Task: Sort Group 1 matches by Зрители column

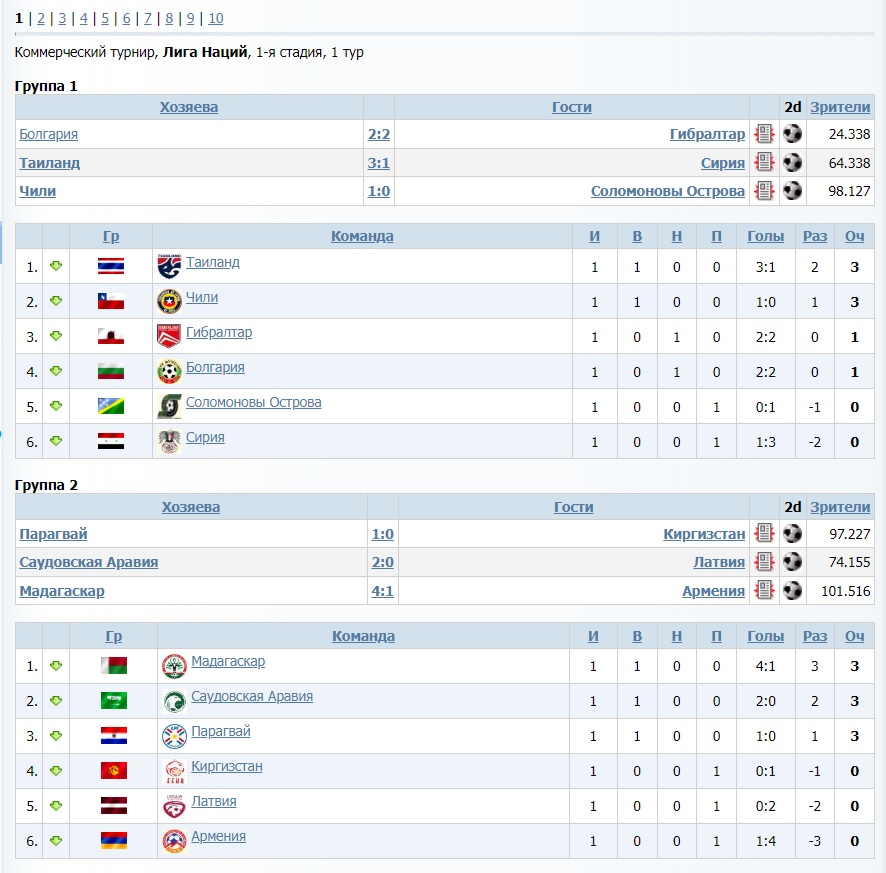Action: pyautogui.click(x=840, y=107)
